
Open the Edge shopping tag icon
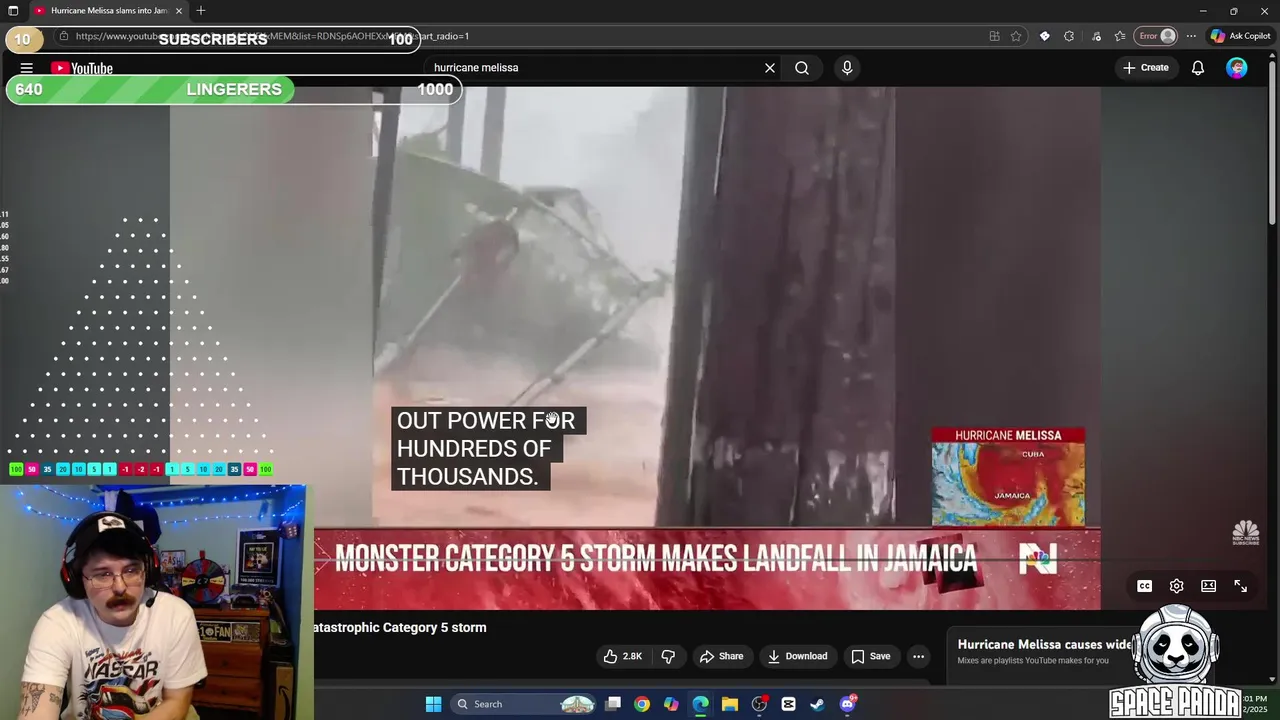coord(1045,36)
